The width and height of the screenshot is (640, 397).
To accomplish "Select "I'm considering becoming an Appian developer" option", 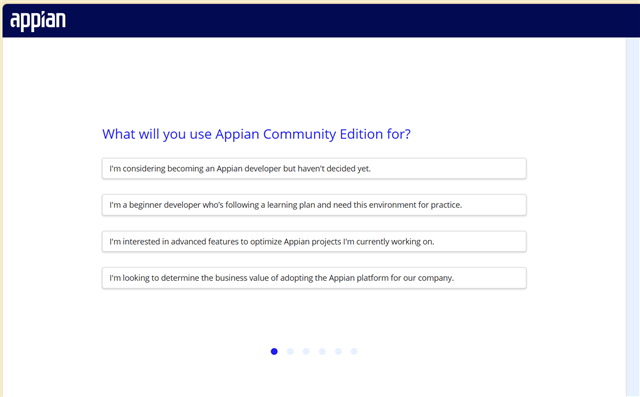I will pyautogui.click(x=314, y=169).
